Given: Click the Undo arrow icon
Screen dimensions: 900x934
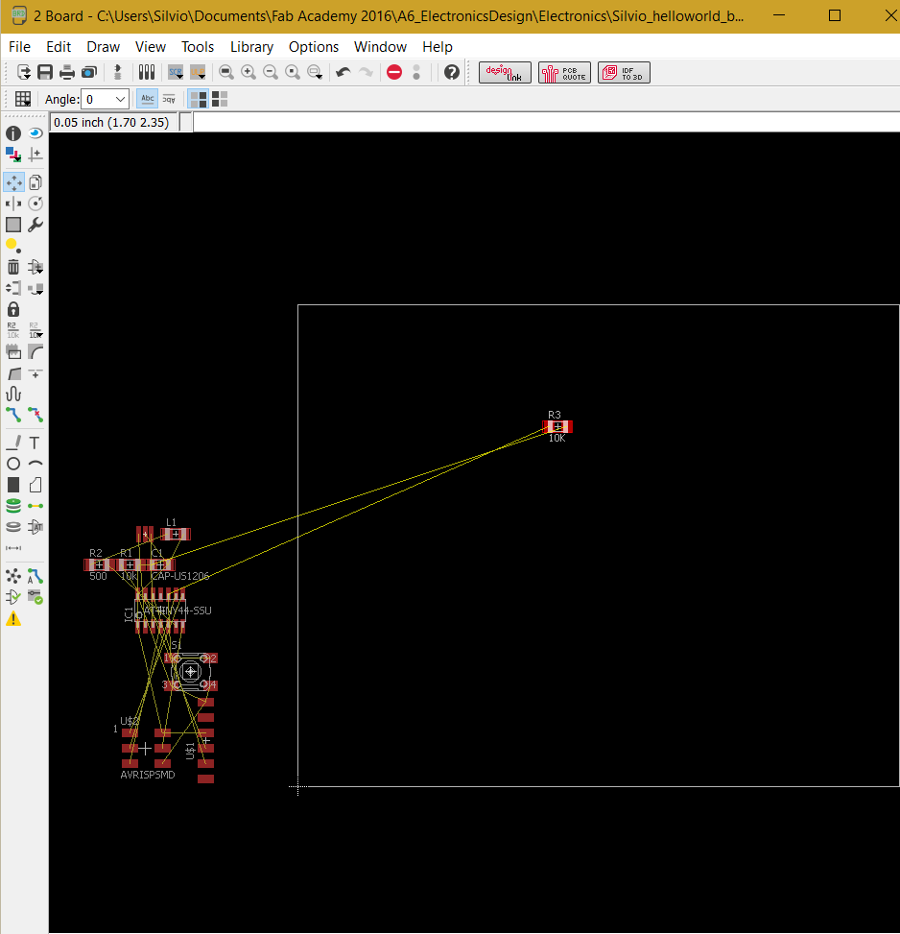Looking at the screenshot, I should click(343, 72).
